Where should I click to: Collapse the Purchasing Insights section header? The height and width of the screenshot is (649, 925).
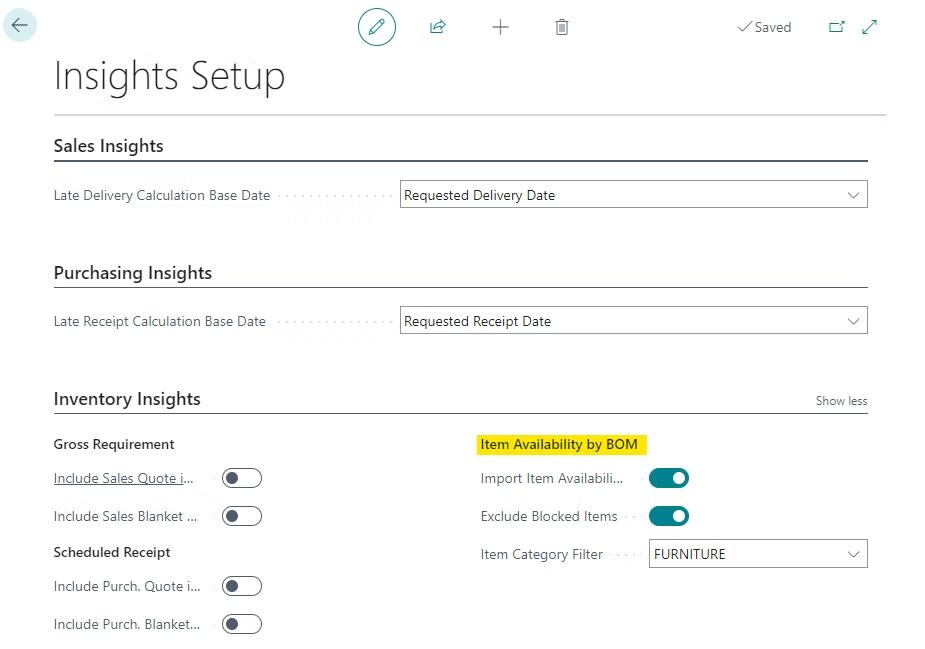click(x=133, y=273)
